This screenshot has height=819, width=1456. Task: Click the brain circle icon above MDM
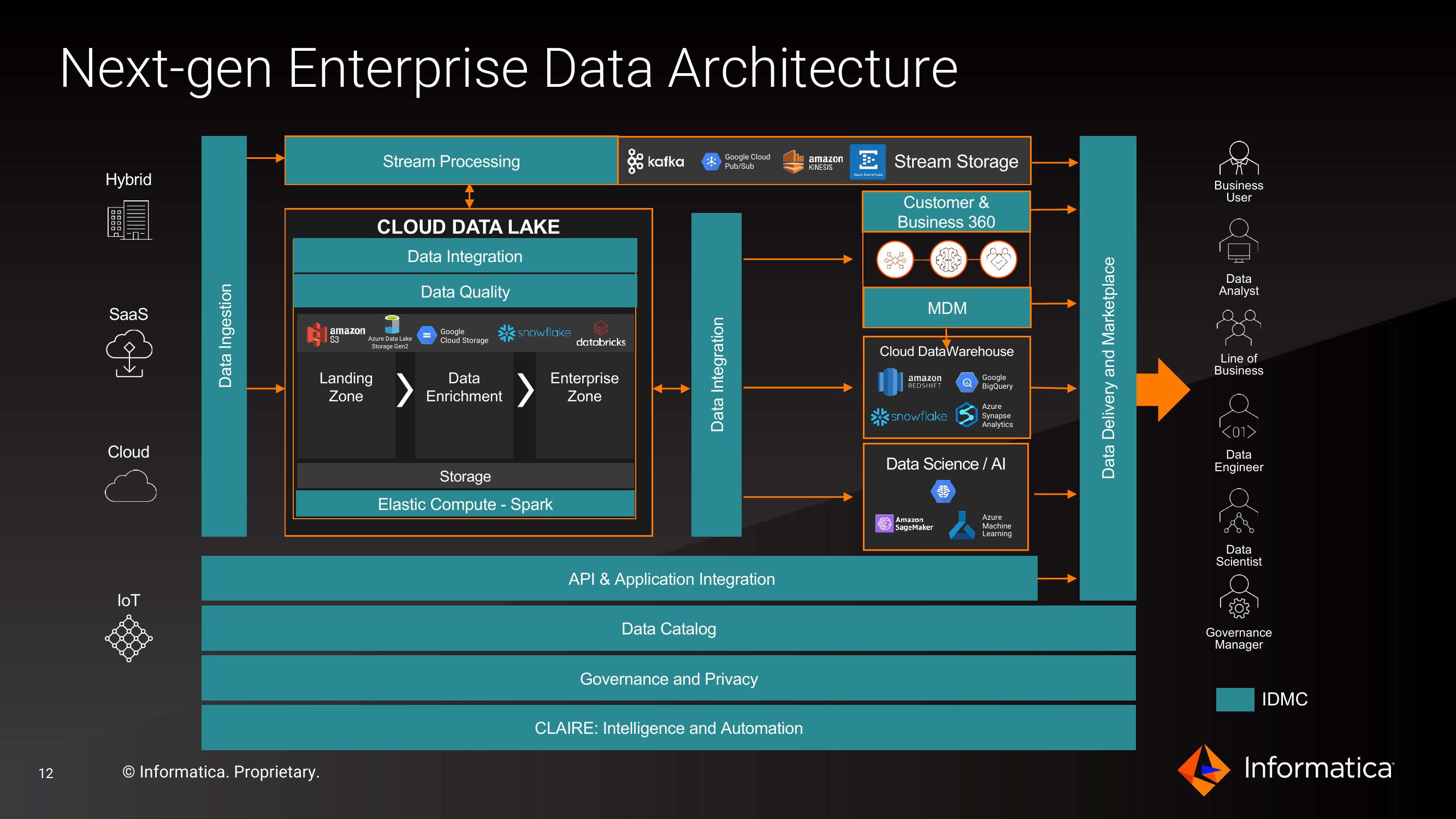pos(948,259)
